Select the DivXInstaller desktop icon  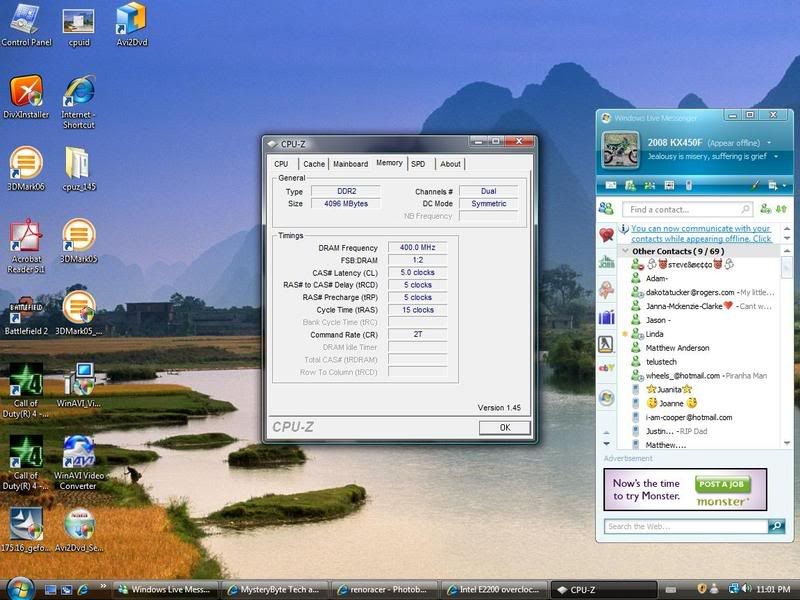26,97
